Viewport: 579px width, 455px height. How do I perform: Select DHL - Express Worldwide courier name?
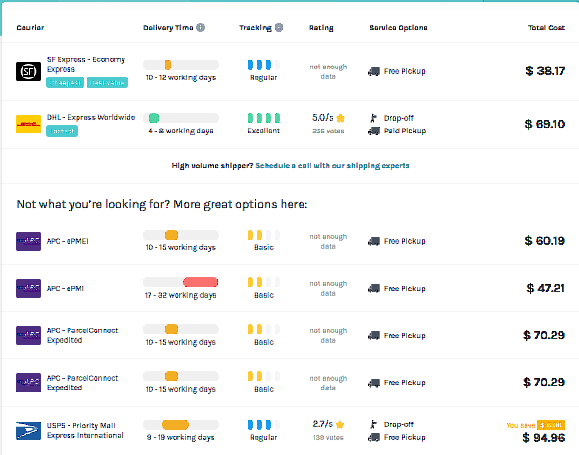[91, 117]
